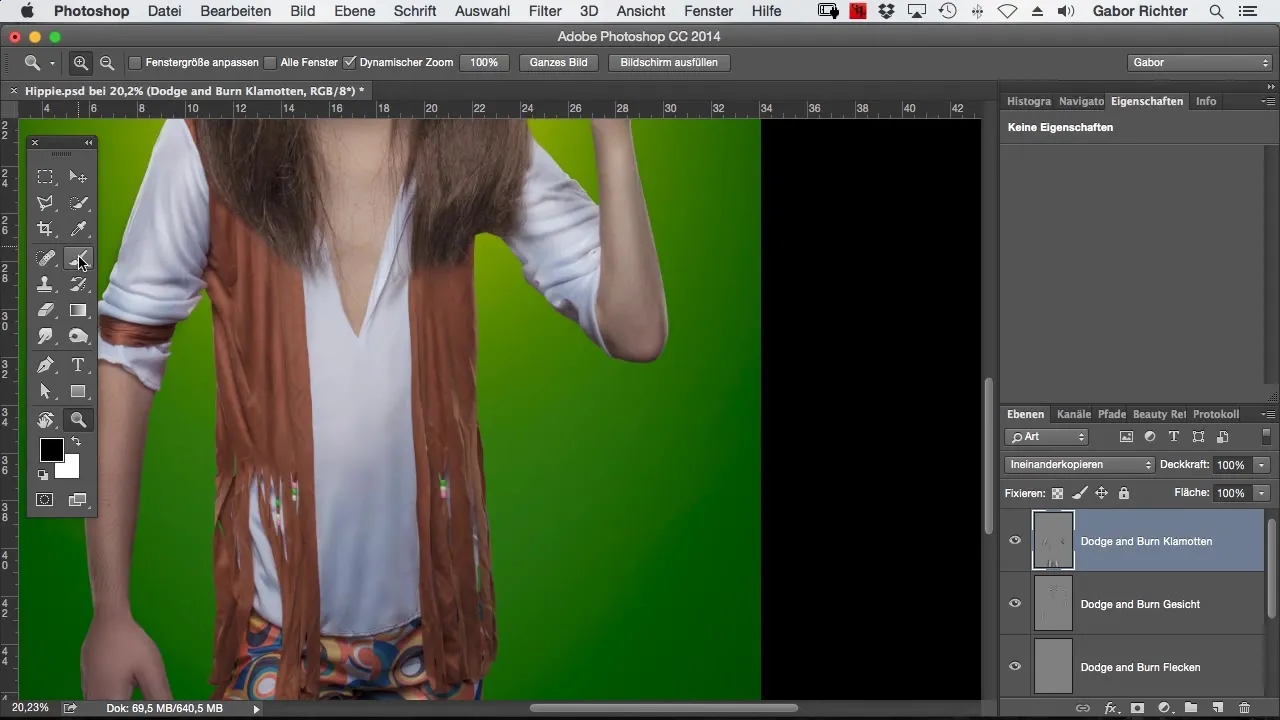Filter layers by smart objects
The height and width of the screenshot is (720, 1280).
1222,437
